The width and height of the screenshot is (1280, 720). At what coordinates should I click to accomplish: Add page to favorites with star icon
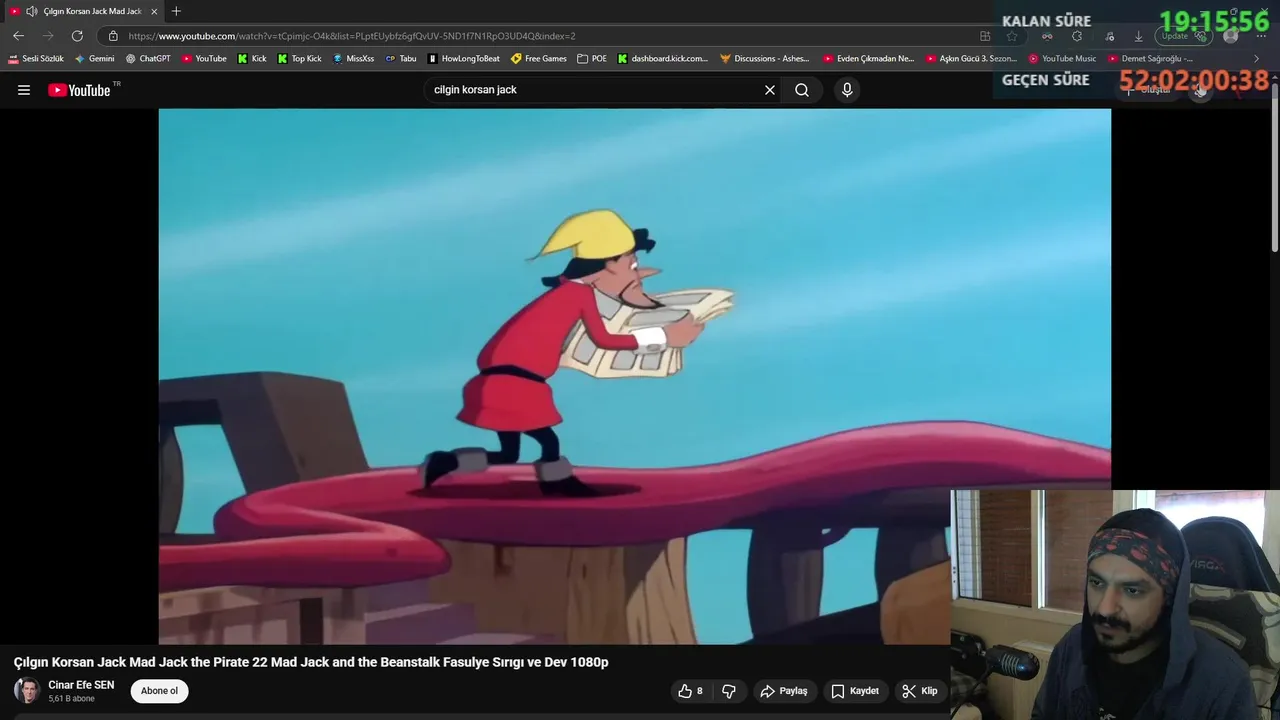pos(1012,36)
